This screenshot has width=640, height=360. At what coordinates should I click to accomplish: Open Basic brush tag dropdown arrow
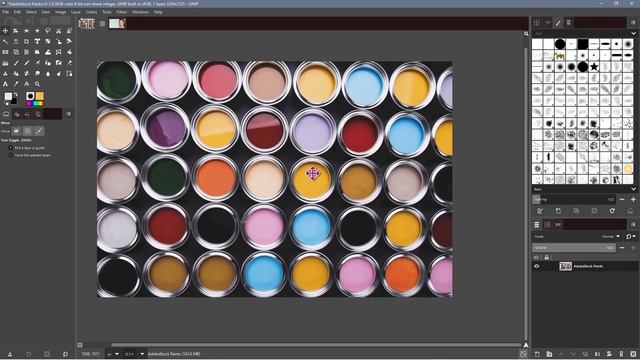(x=633, y=189)
